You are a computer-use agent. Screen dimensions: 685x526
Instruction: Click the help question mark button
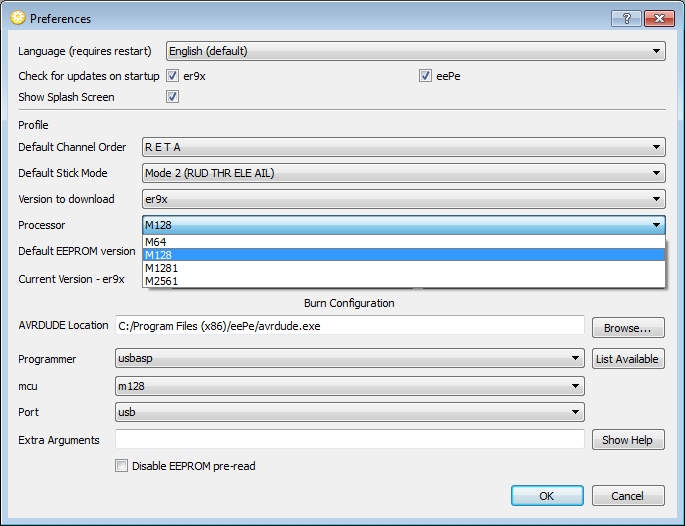pyautogui.click(x=626, y=18)
